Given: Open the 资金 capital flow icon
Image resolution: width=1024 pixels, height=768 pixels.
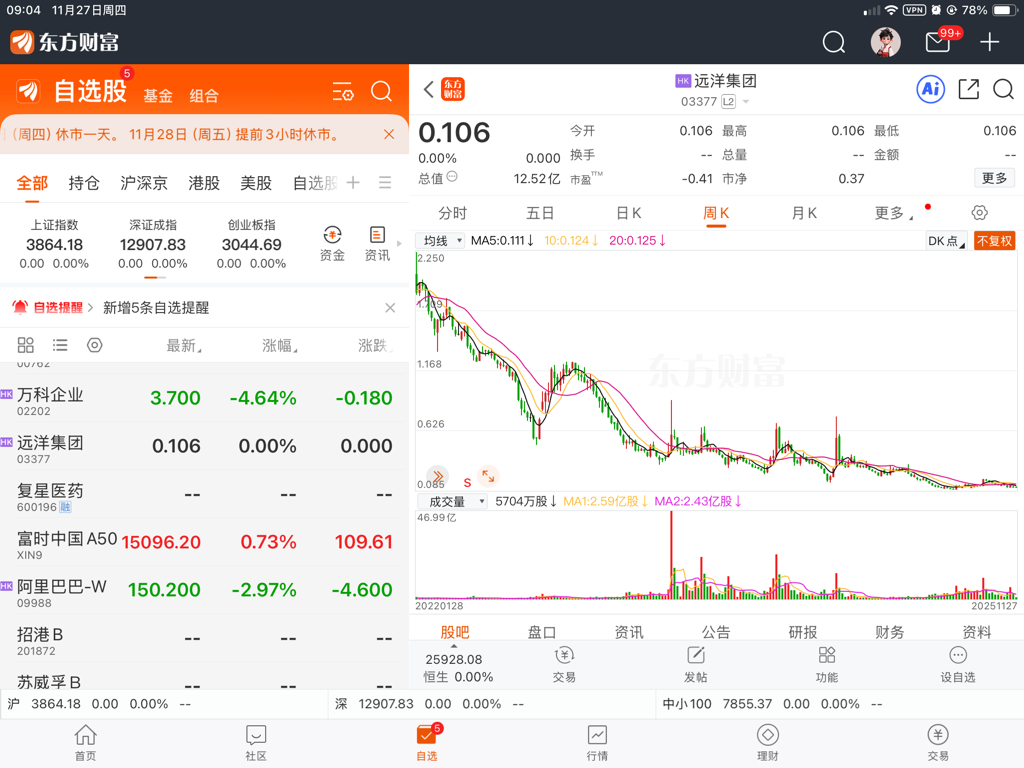Looking at the screenshot, I should tap(332, 244).
